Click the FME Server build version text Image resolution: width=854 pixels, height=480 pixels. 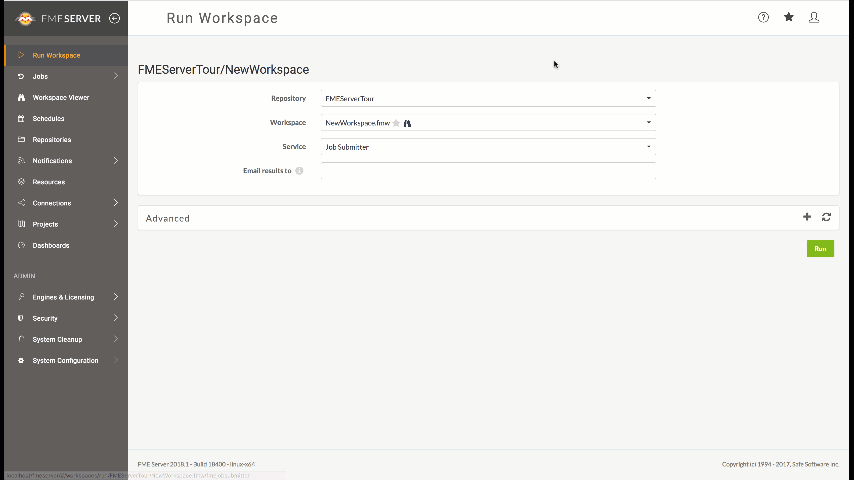(196, 464)
